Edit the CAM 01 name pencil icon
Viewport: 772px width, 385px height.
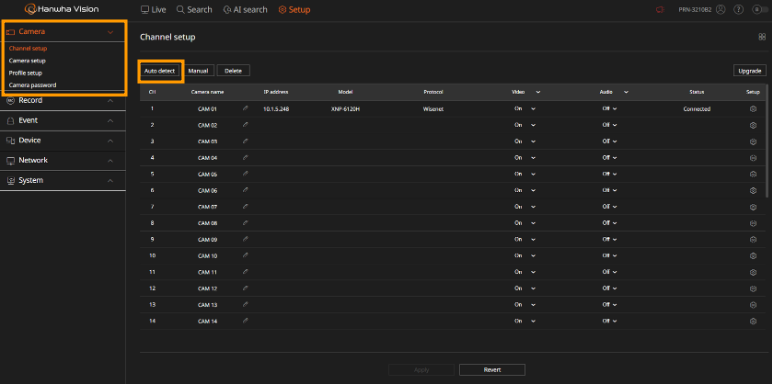(246, 108)
